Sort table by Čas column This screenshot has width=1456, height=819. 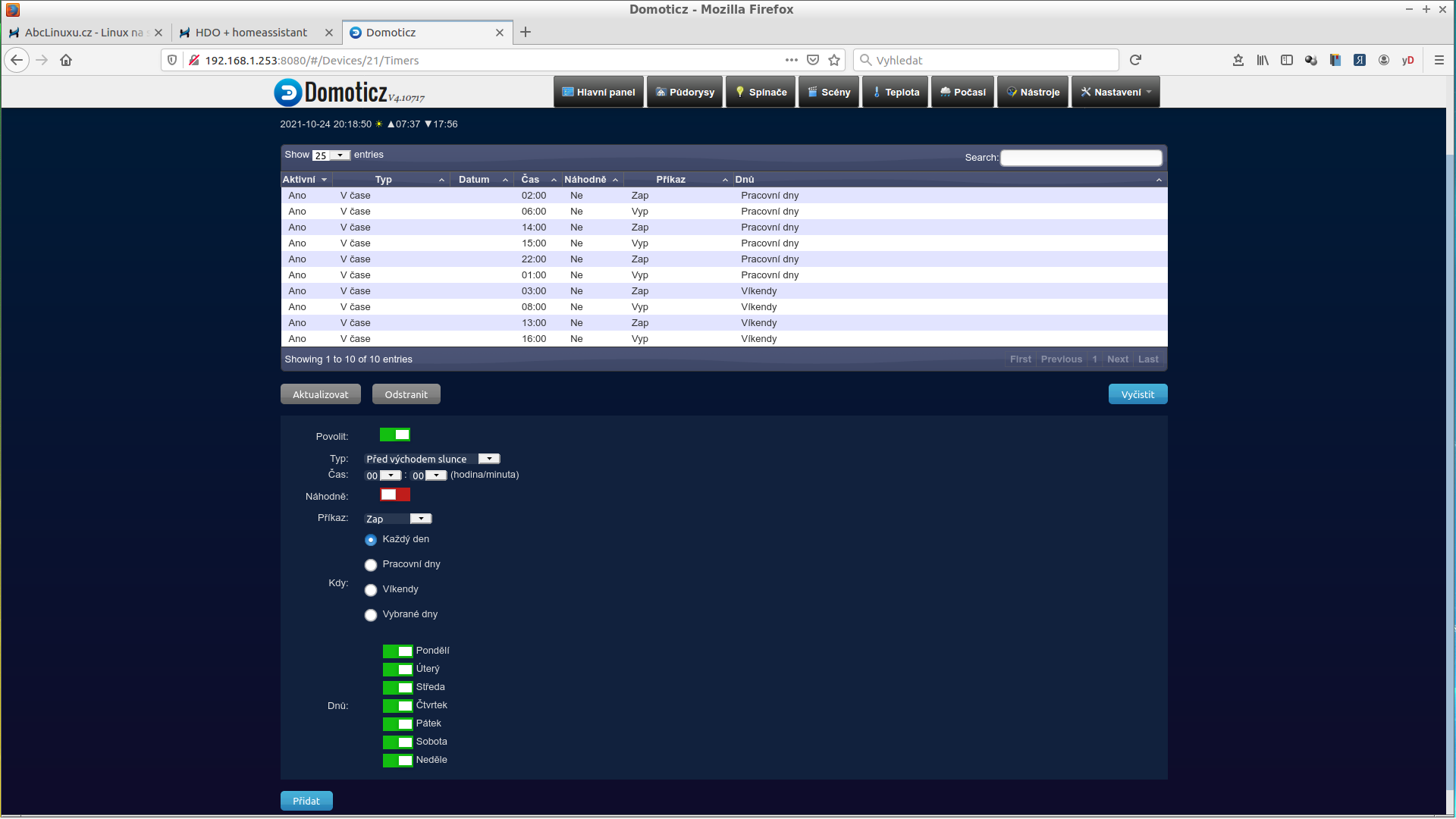538,180
